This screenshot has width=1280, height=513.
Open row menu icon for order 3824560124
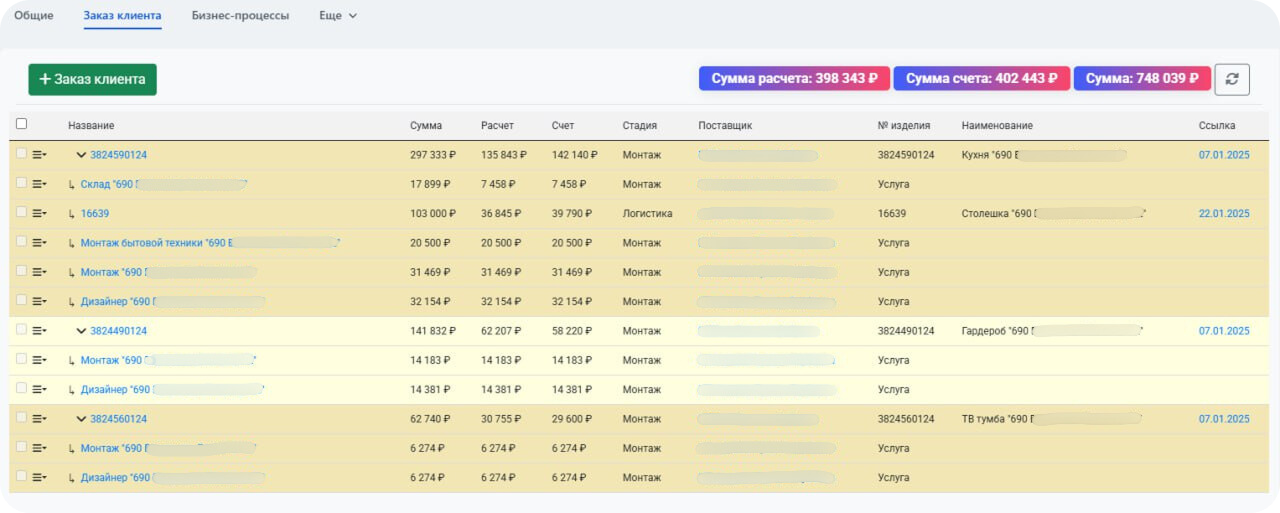coord(40,419)
